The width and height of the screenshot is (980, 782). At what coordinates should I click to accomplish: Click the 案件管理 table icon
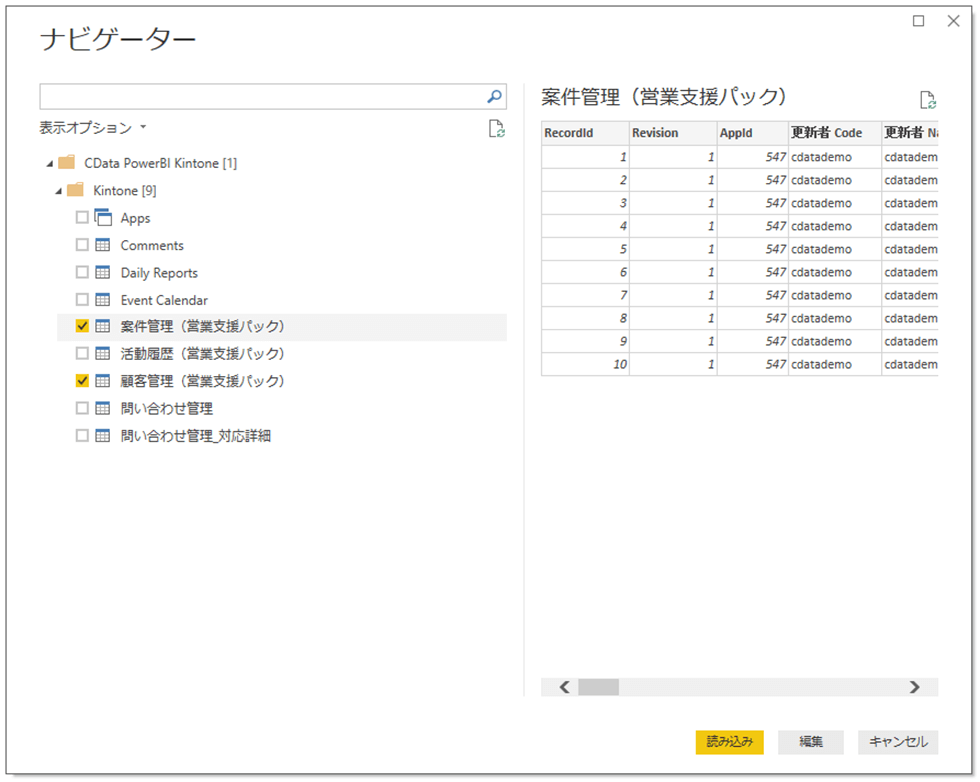(103, 326)
